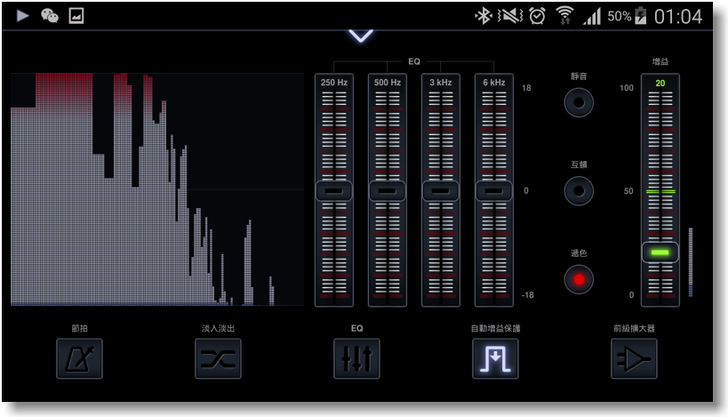Screen dimensions: 728x417
Task: Collapse the panel with the top chevron
Action: tap(361, 36)
